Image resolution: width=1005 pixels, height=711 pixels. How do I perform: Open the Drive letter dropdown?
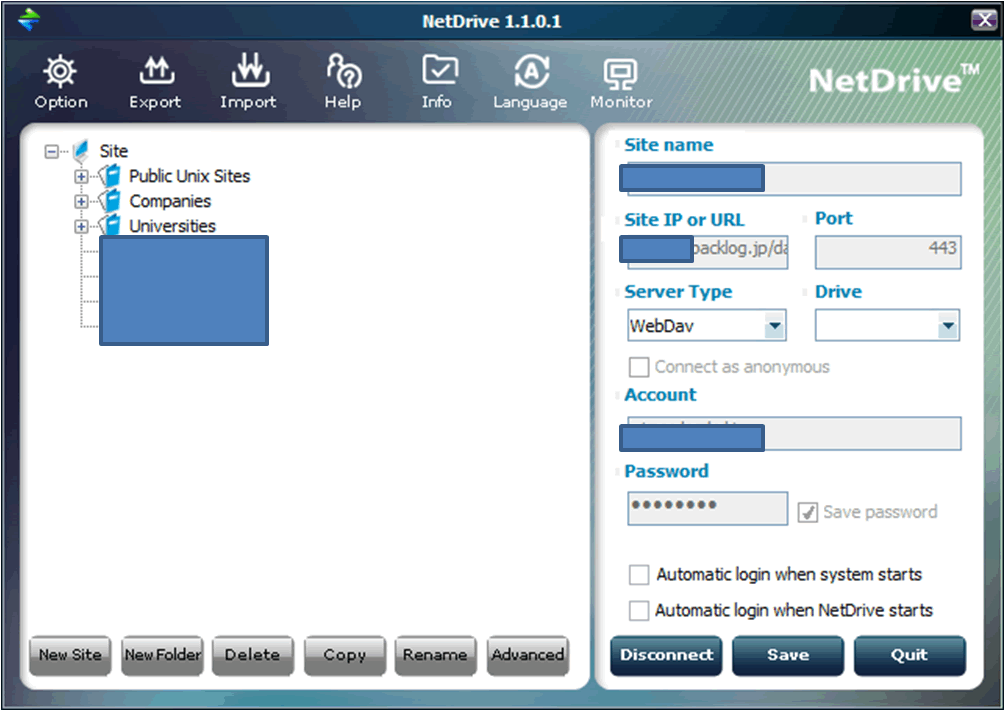coord(947,326)
